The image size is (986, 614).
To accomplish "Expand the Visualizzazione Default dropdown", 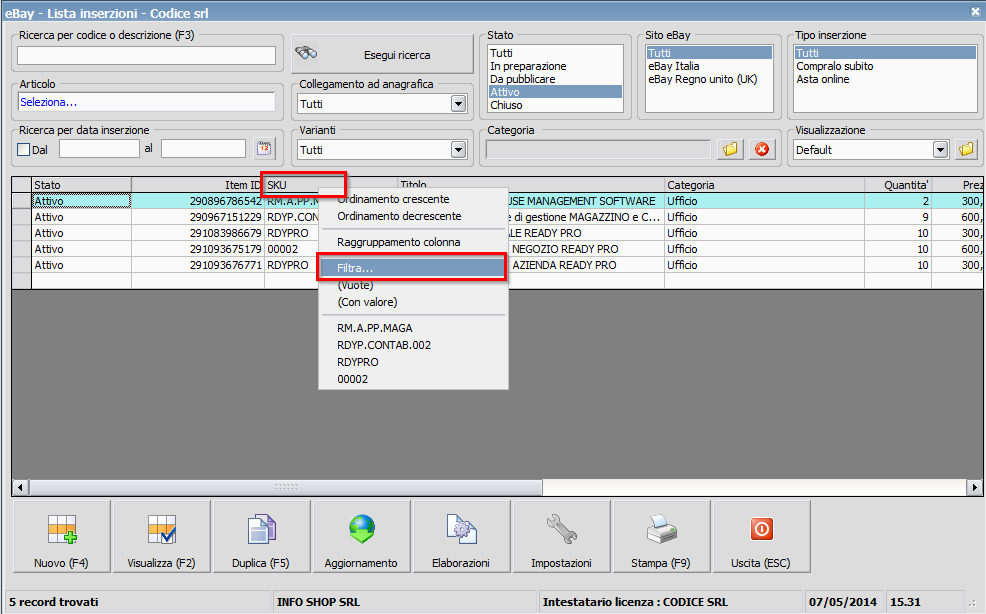I will (x=940, y=150).
